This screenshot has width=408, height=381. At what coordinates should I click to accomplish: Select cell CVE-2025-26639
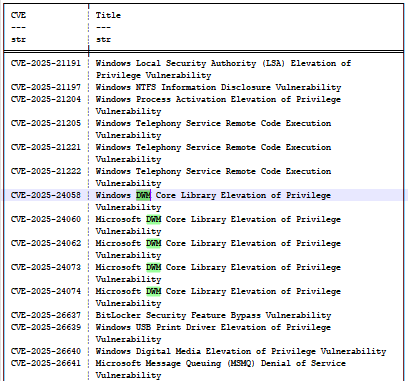(46, 327)
